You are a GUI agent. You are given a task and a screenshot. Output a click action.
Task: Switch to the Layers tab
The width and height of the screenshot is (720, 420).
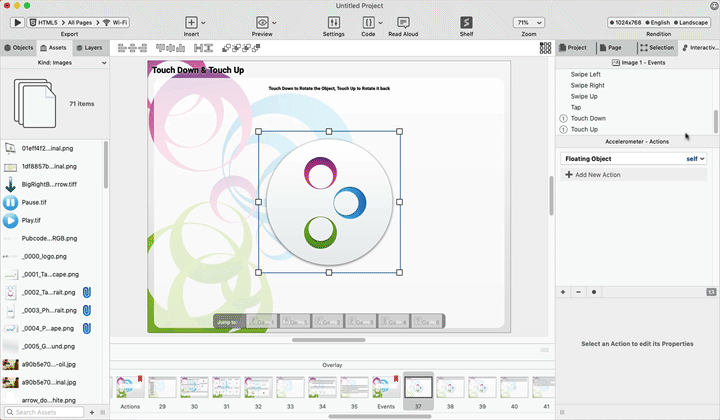coord(88,47)
